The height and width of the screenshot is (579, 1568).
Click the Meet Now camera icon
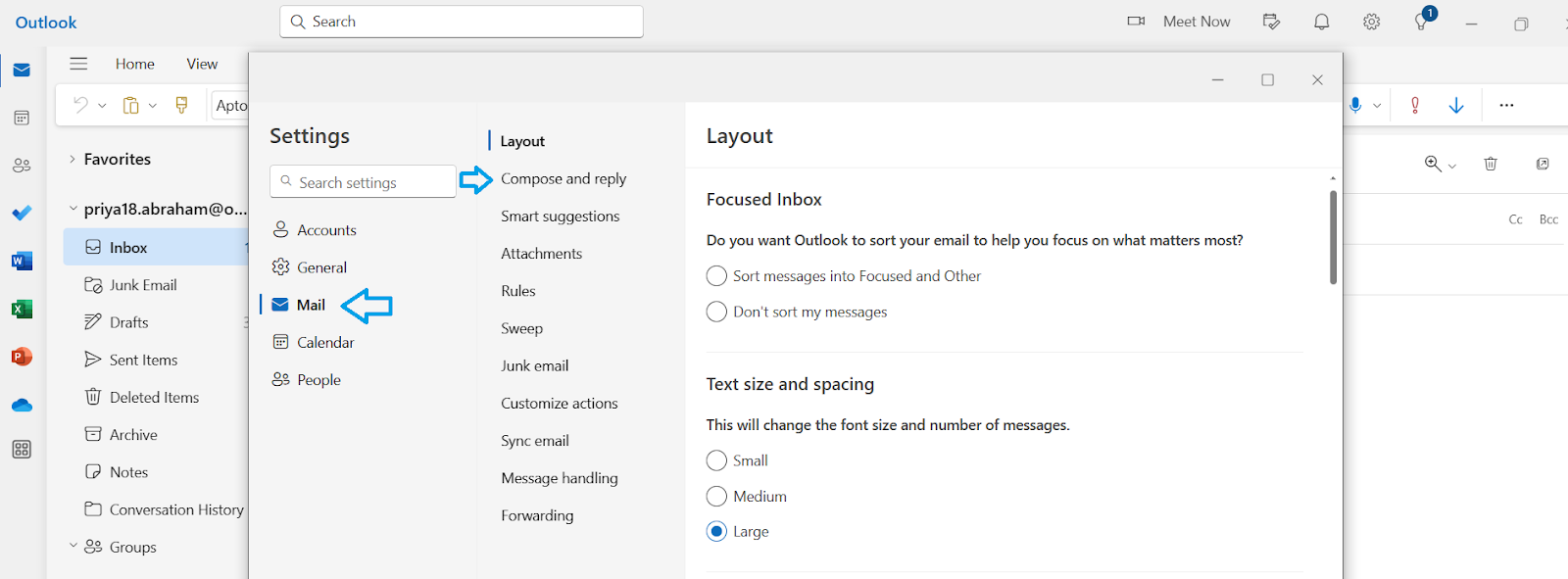tap(1137, 22)
